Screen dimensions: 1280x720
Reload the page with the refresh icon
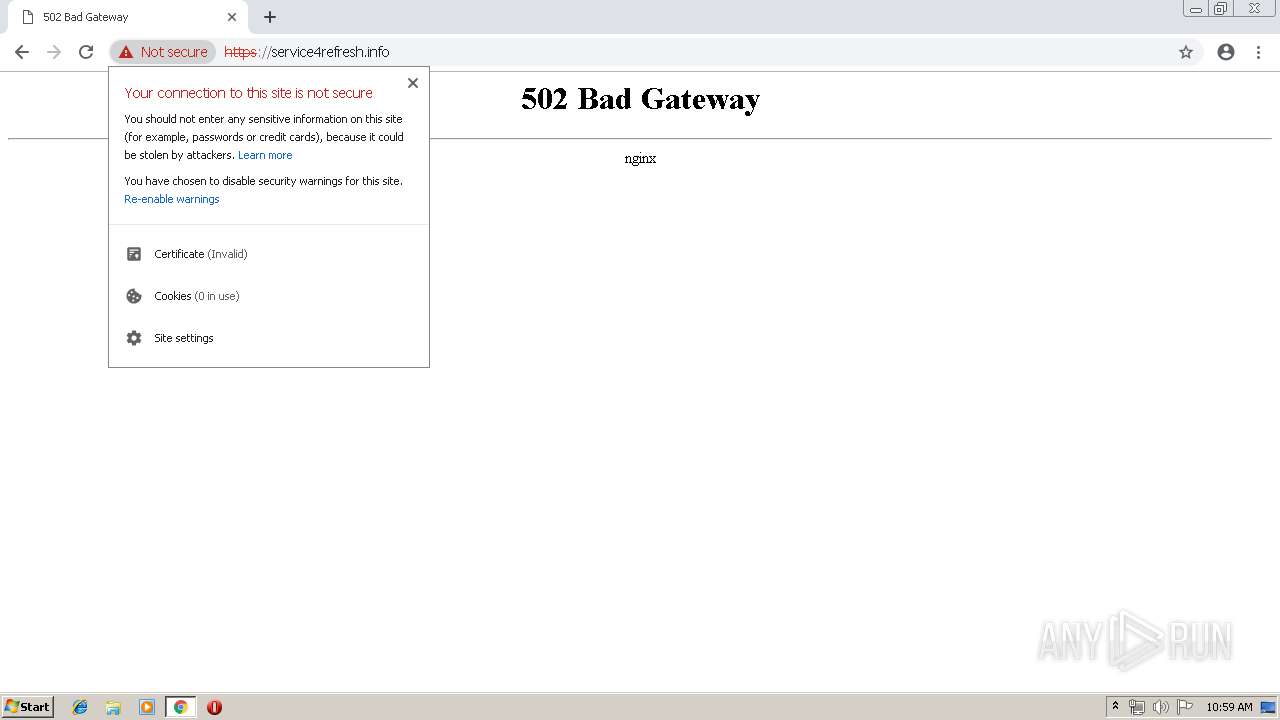[86, 52]
